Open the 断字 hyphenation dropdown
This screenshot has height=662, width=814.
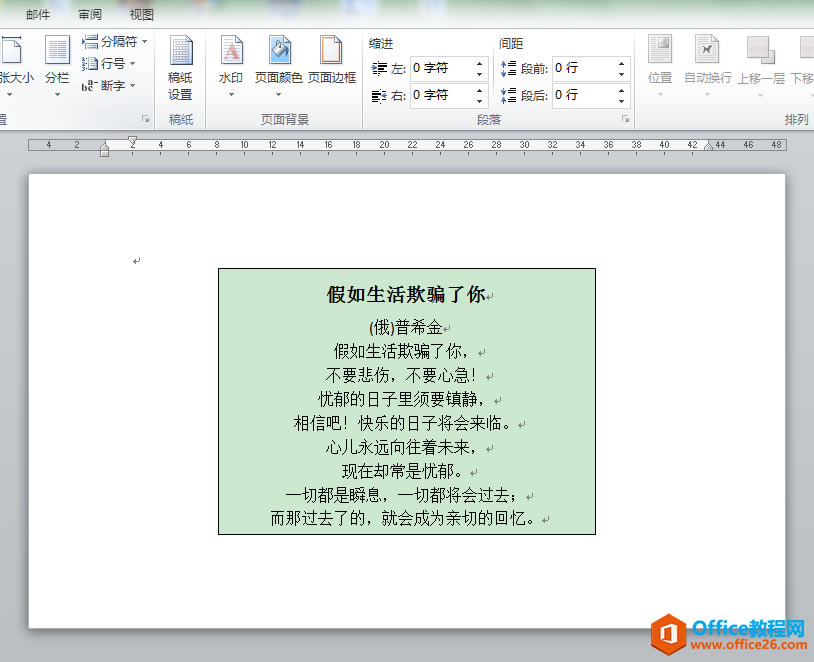click(109, 85)
